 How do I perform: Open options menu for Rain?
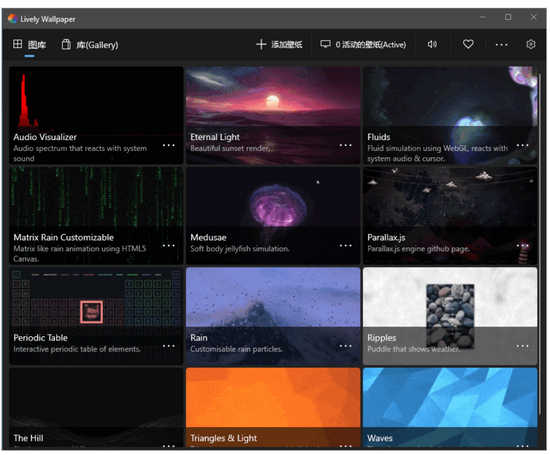click(x=346, y=346)
